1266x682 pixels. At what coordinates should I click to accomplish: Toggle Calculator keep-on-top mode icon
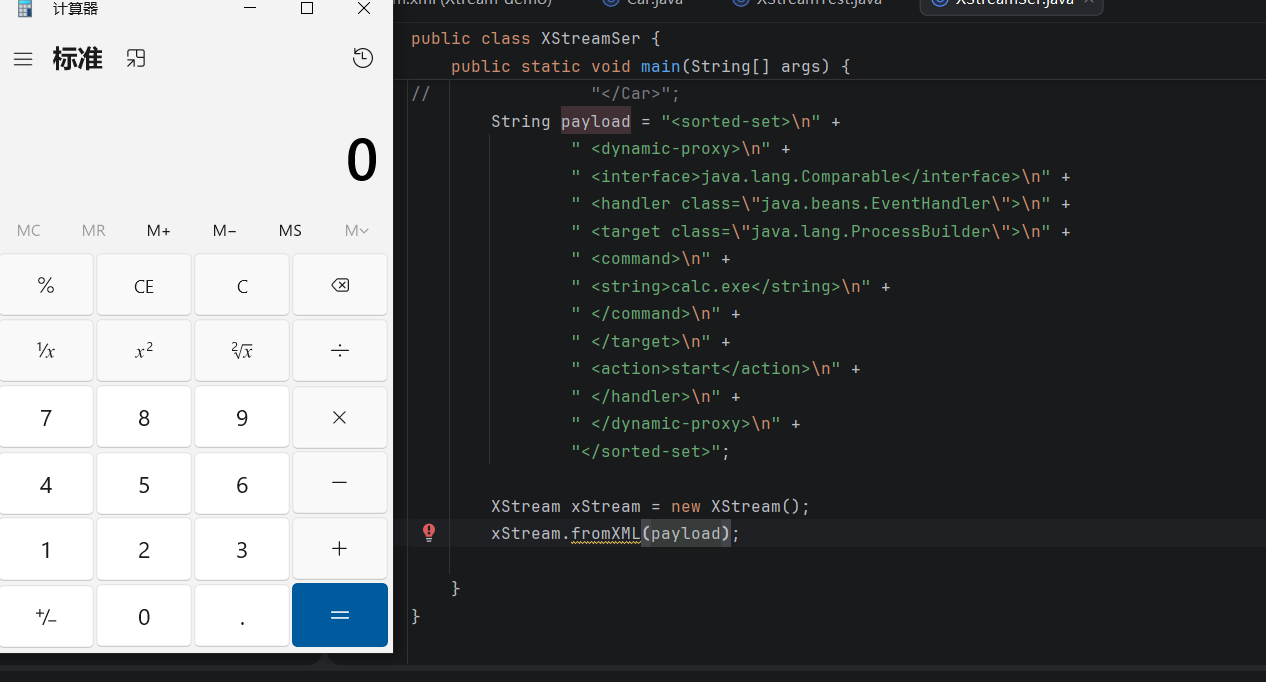coord(136,58)
